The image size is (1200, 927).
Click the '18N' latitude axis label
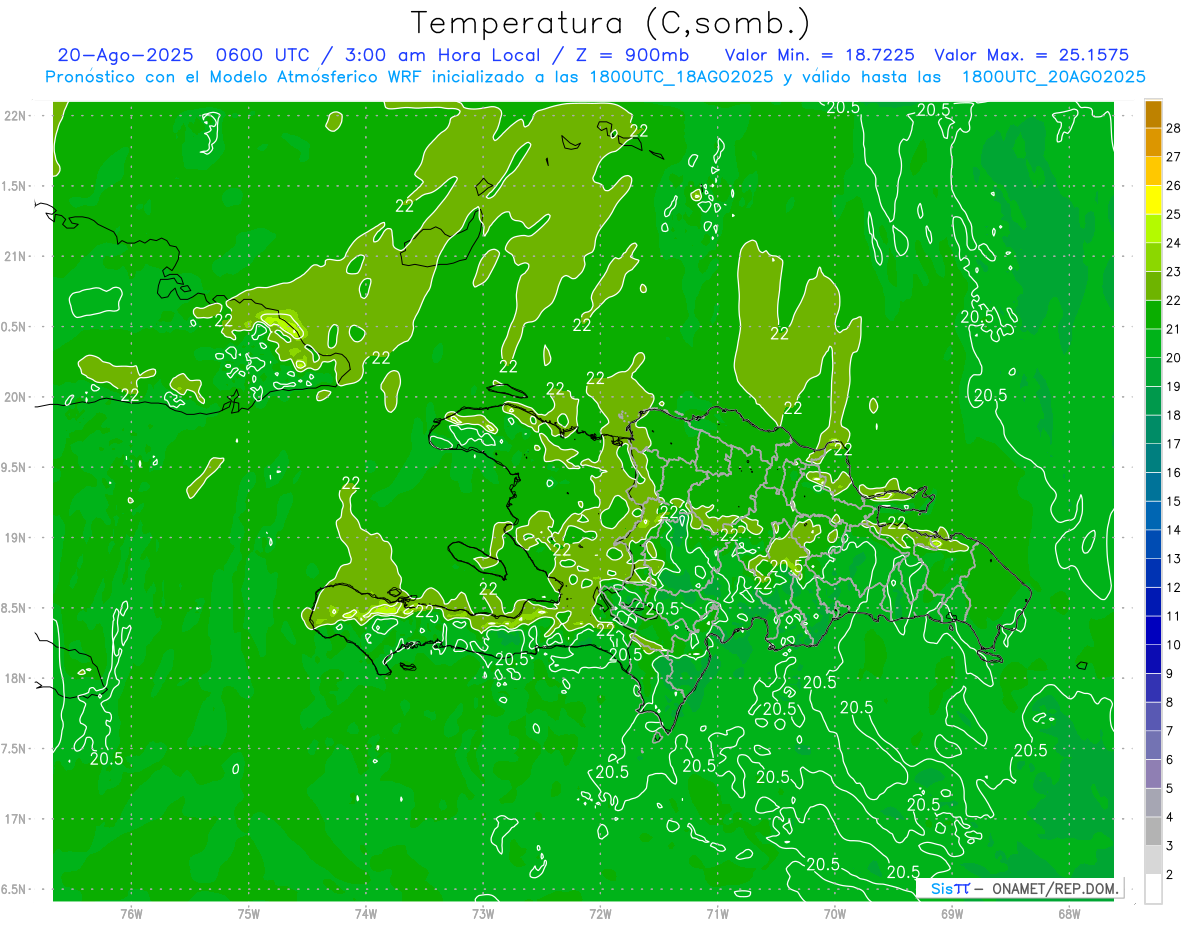(16, 678)
